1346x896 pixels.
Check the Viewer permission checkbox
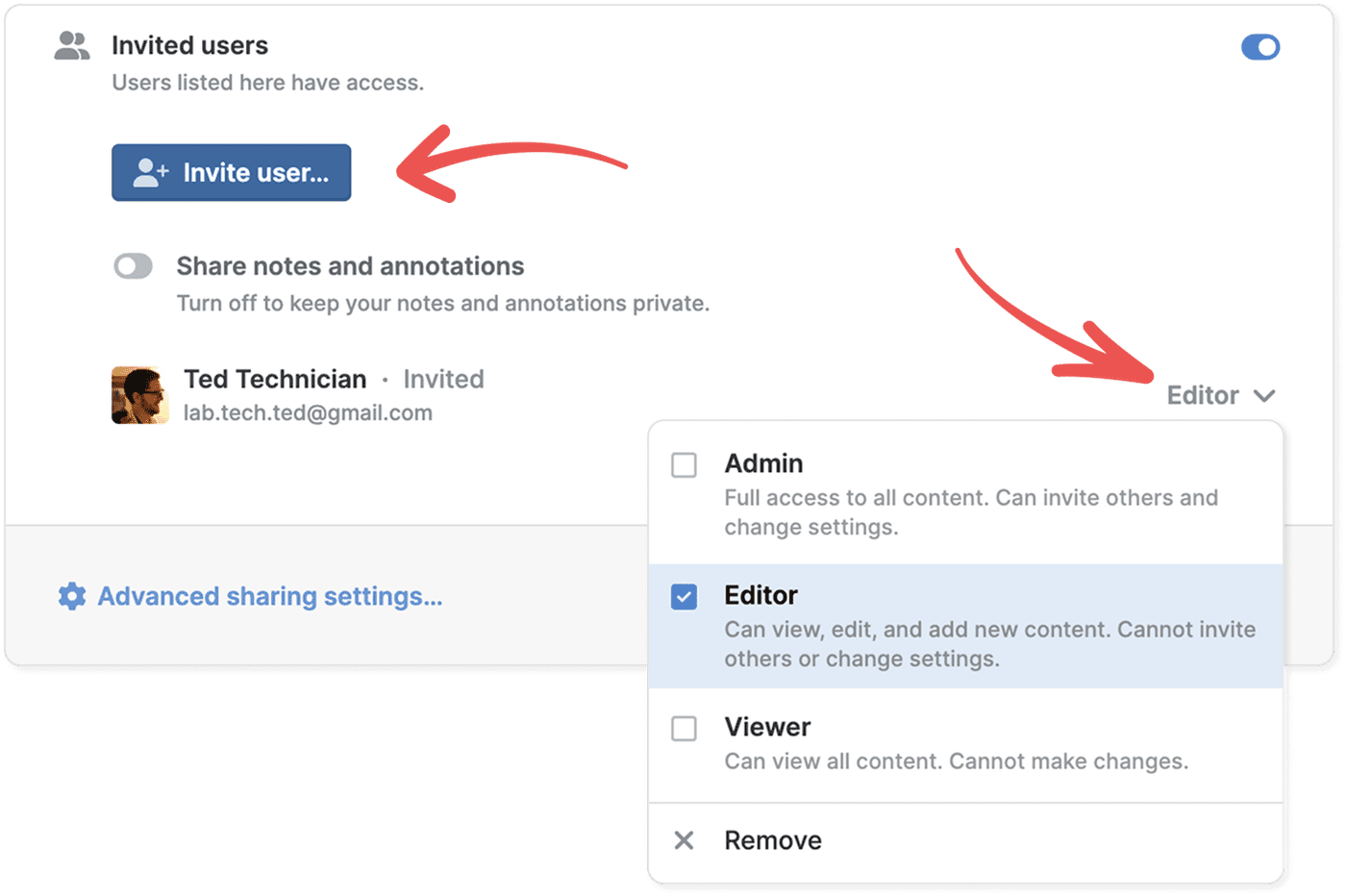pos(685,729)
